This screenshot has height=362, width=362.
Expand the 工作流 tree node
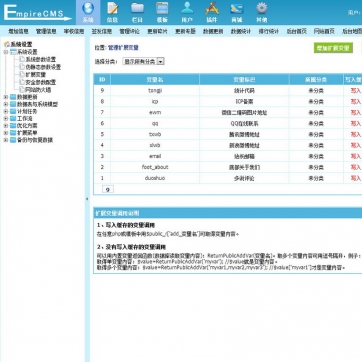pos(6,119)
